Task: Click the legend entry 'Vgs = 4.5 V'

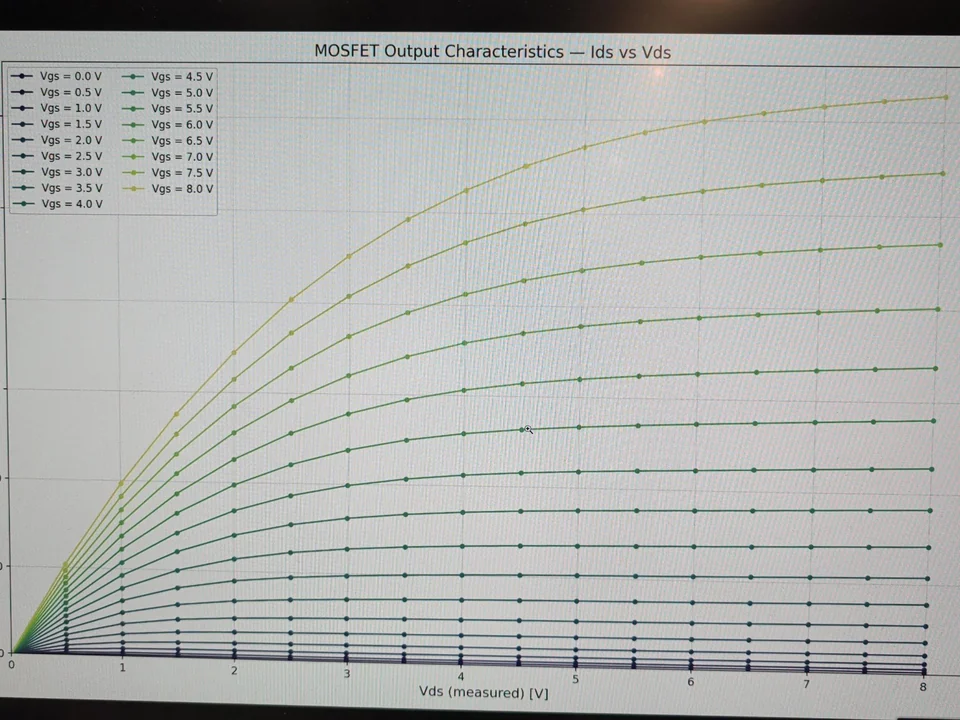Action: (167, 77)
